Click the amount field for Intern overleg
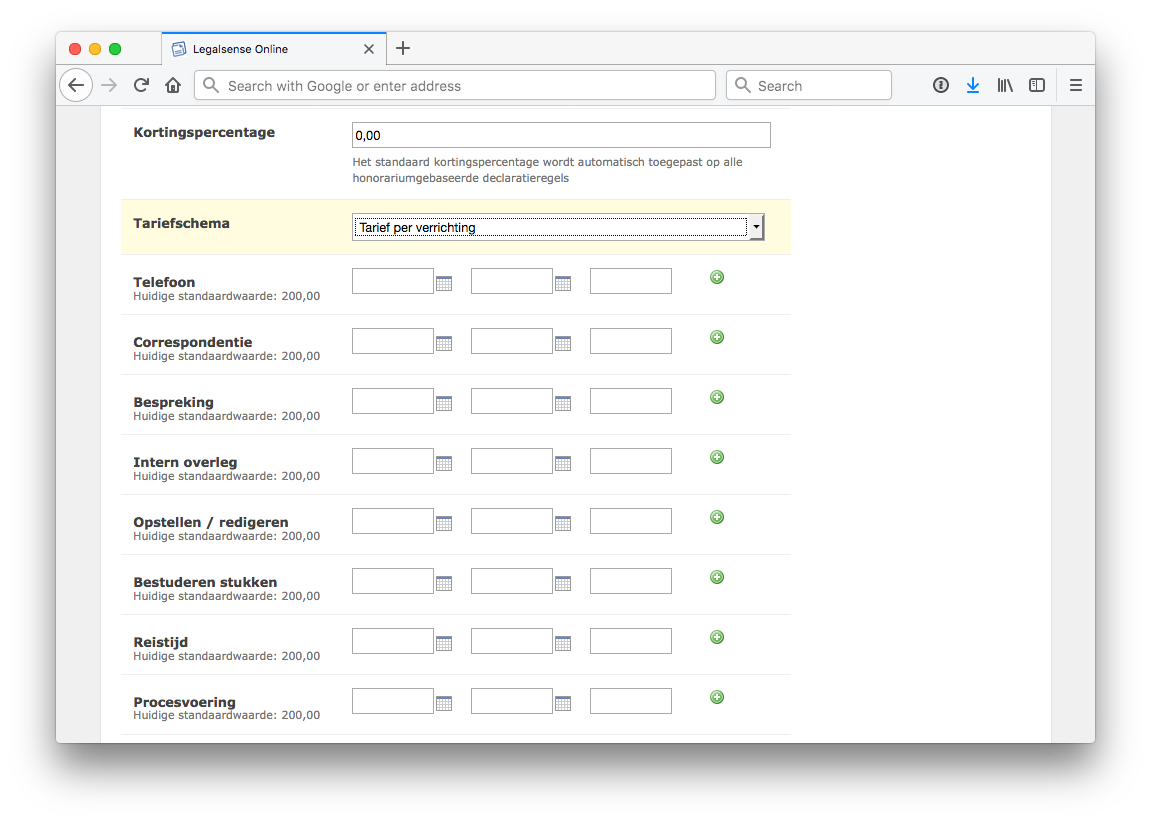This screenshot has height=823, width=1151. [x=631, y=461]
